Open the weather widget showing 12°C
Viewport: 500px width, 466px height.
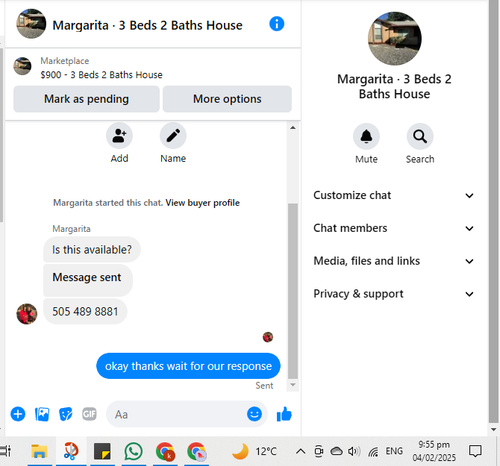(254, 451)
